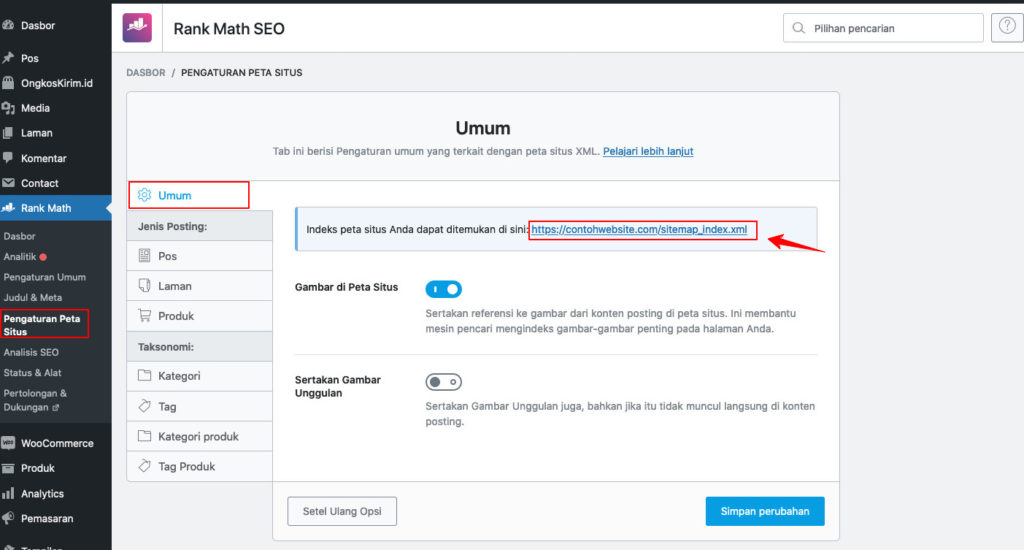
Task: Open the Komentar menu label in the sidebar
Action: pos(43,158)
